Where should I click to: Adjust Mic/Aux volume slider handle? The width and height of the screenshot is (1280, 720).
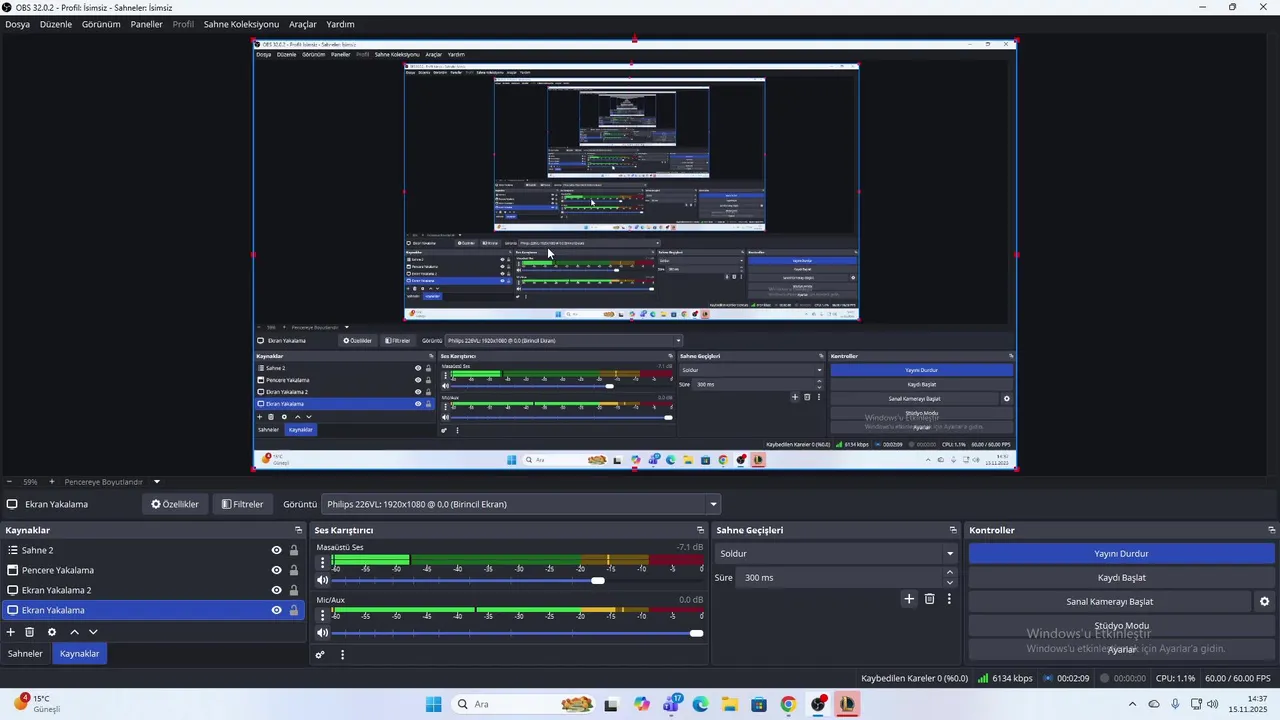click(696, 633)
